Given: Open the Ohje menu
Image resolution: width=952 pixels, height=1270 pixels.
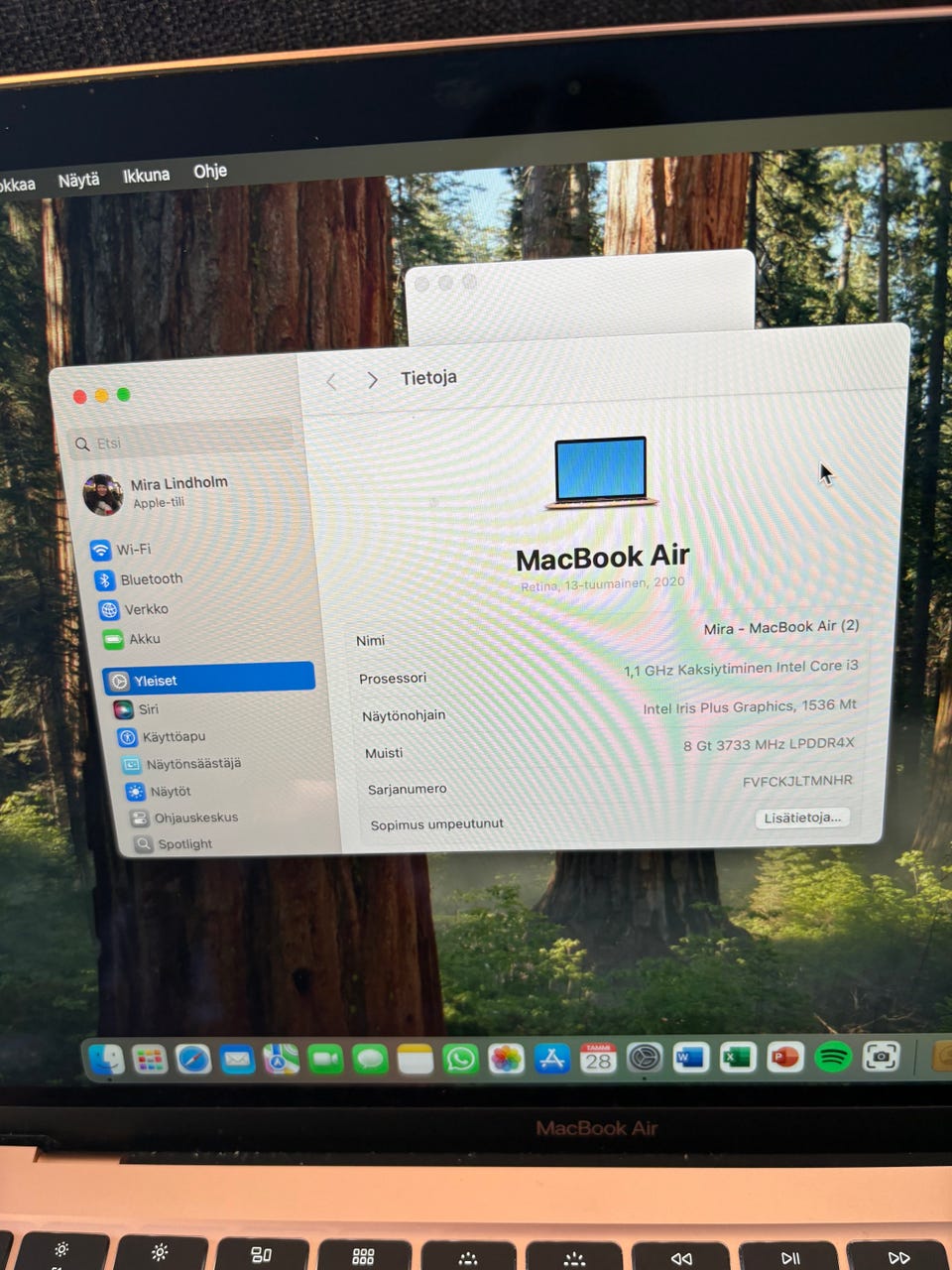Looking at the screenshot, I should (210, 171).
